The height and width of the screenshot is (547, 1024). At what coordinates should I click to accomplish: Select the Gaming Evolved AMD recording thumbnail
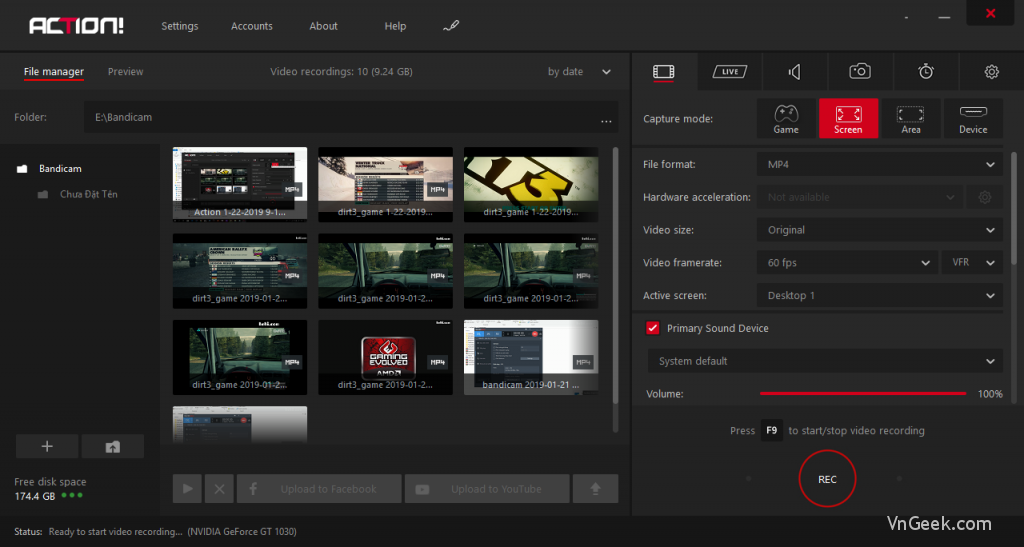coord(385,357)
